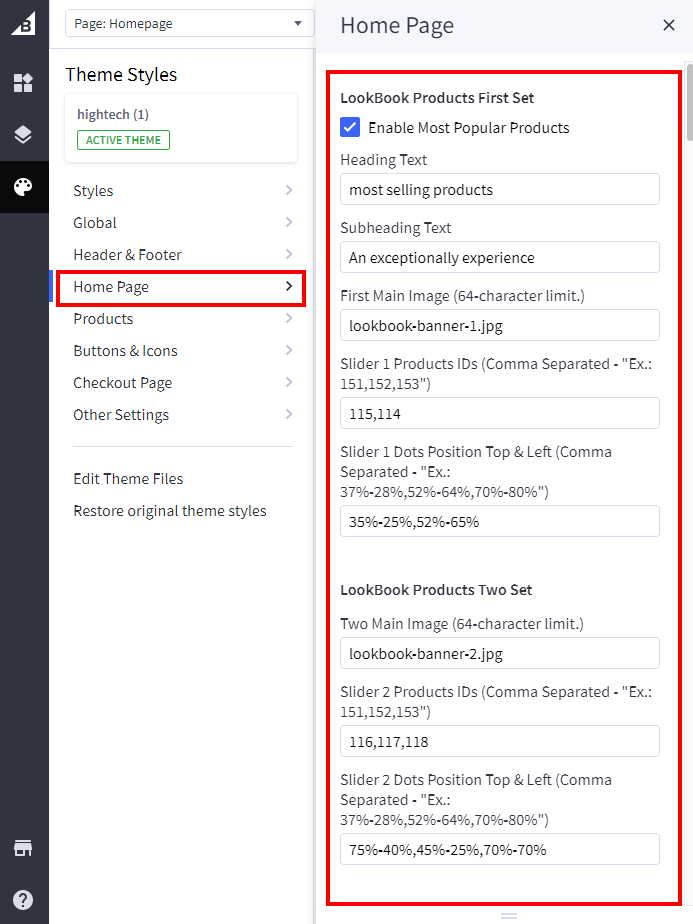Click Edit Theme Files link
Image resolution: width=693 pixels, height=924 pixels.
pos(128,479)
